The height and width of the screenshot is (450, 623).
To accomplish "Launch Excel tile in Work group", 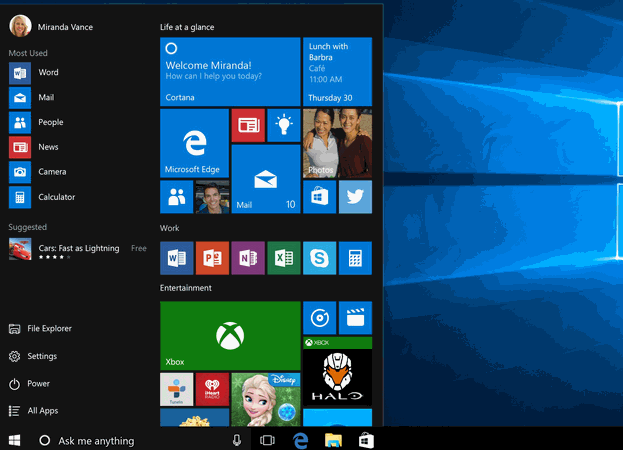I will click(x=284, y=258).
